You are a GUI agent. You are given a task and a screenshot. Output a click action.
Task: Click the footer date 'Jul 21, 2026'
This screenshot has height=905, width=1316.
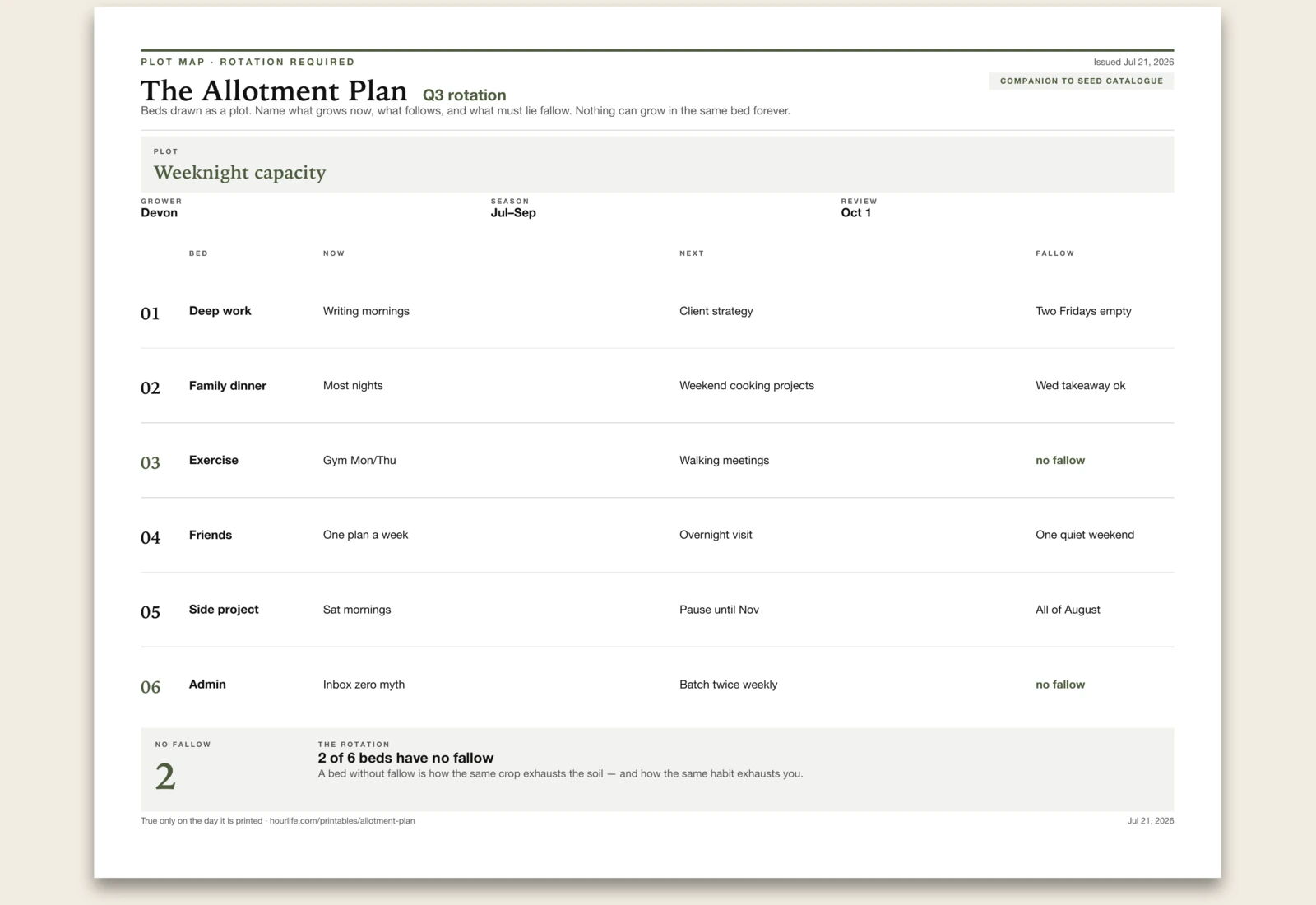click(x=1150, y=820)
